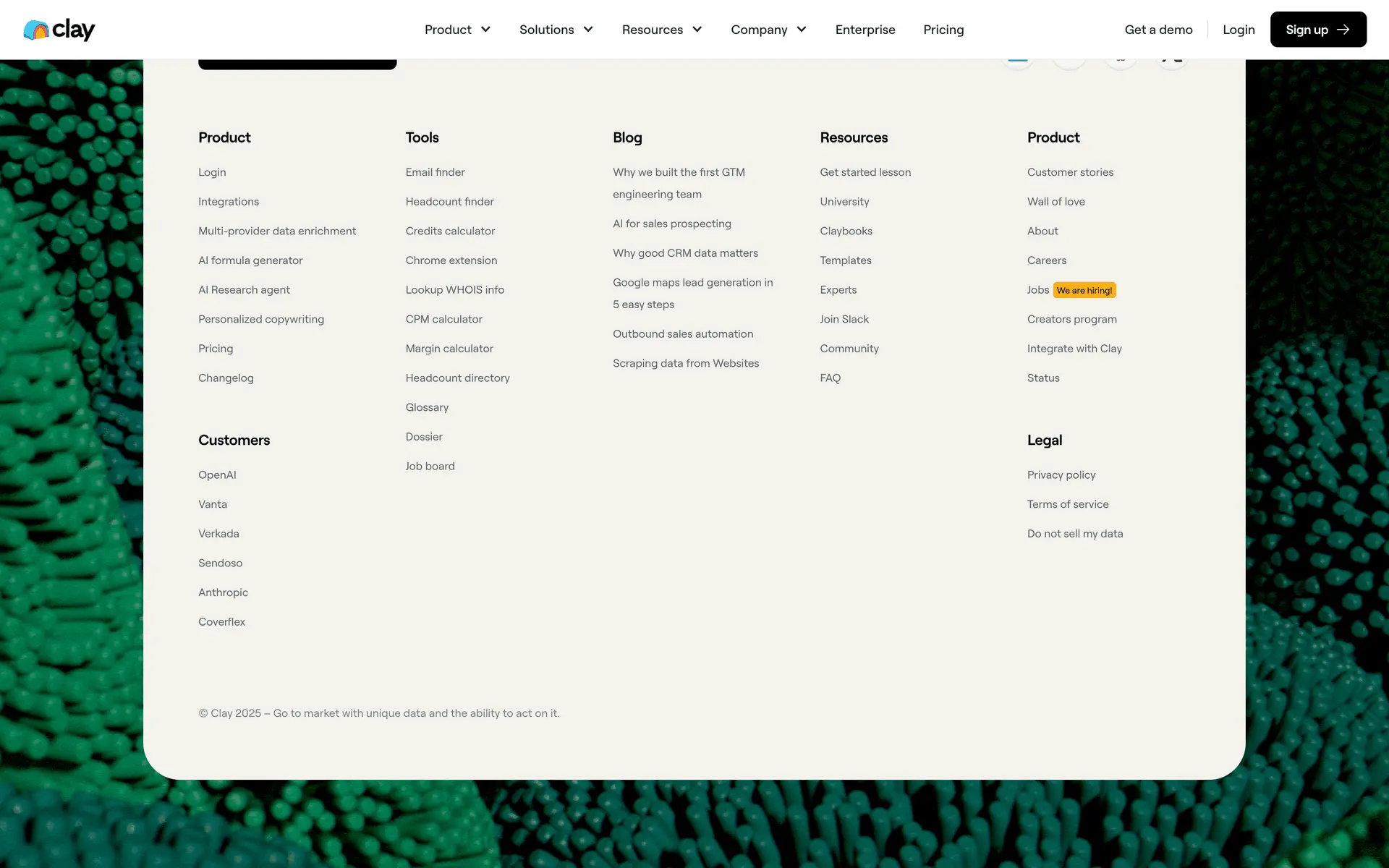
Task: Open Credits calculator tool link
Action: (x=450, y=231)
